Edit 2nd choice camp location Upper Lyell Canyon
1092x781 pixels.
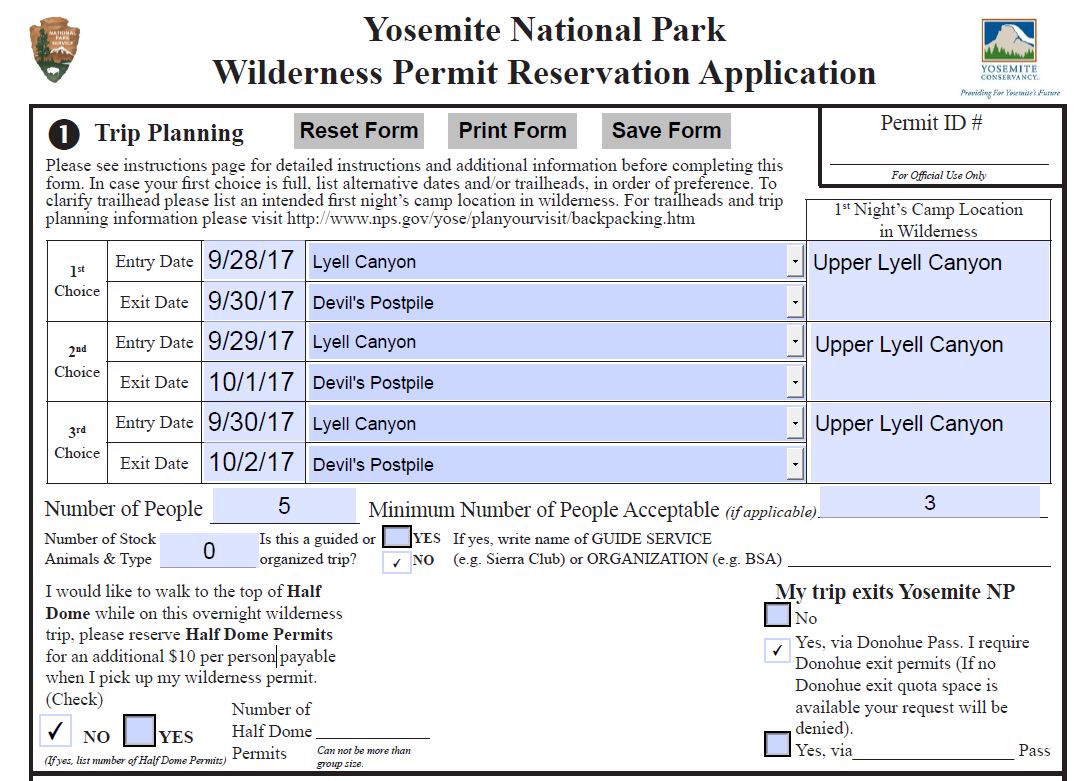point(929,362)
